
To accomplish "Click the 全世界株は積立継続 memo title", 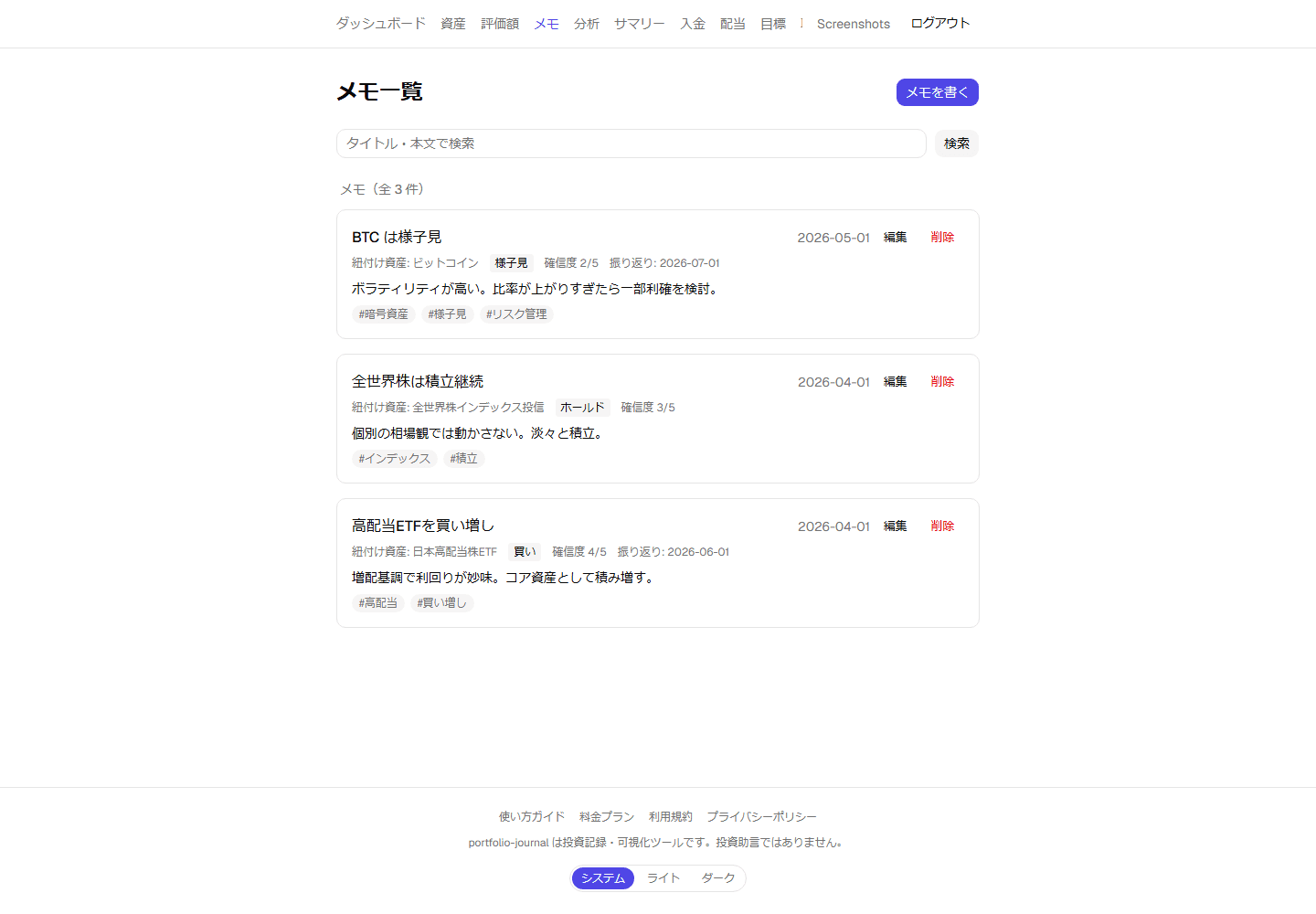I will pyautogui.click(x=418, y=381).
